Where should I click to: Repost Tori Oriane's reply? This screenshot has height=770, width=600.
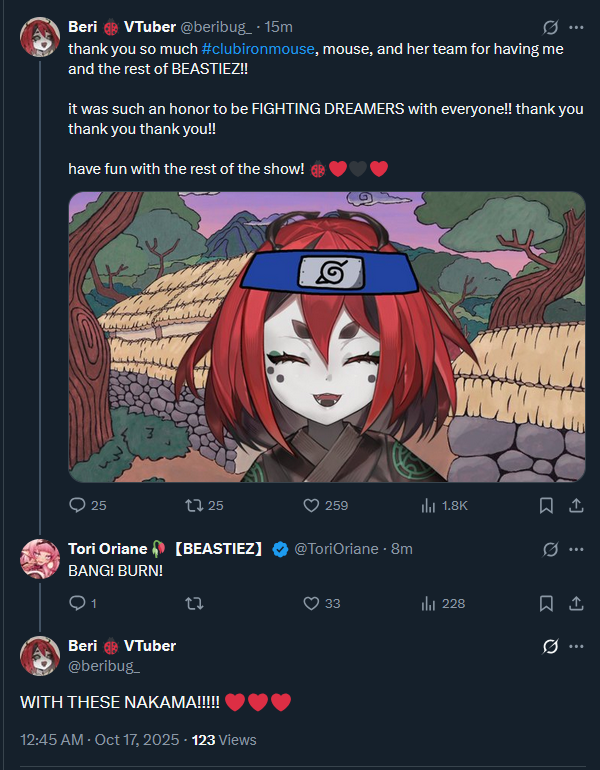[x=194, y=603]
